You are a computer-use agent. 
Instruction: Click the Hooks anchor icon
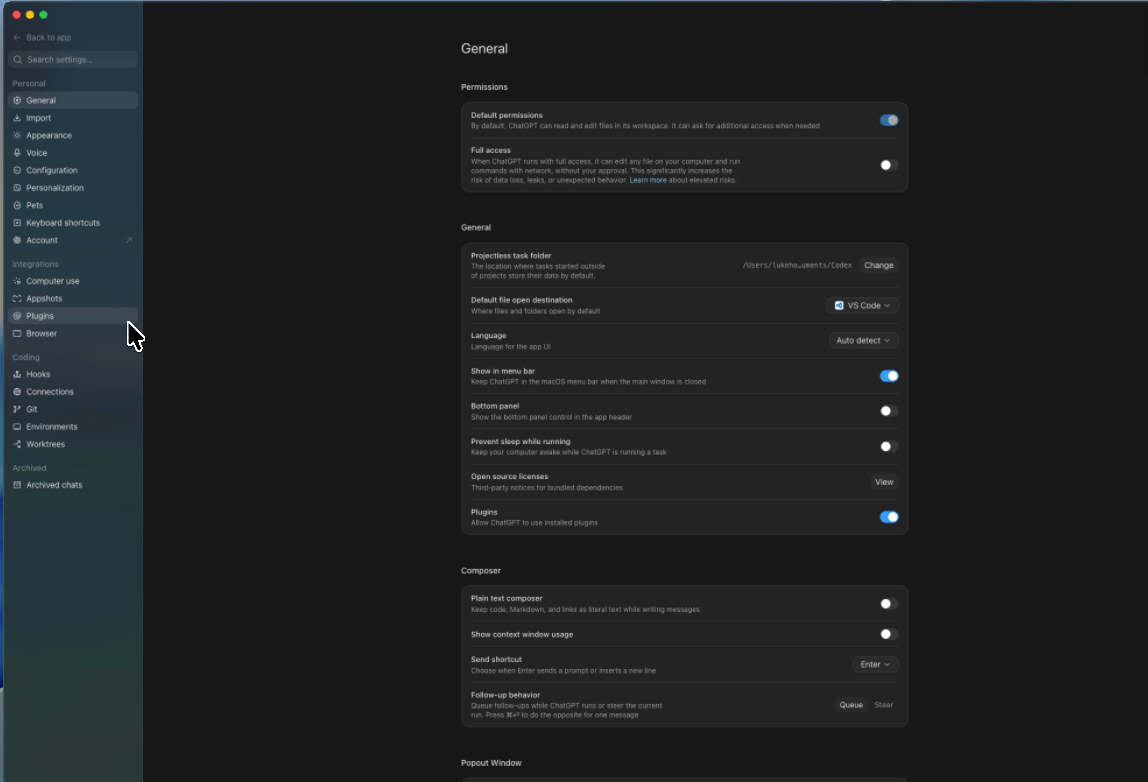[x=17, y=374]
